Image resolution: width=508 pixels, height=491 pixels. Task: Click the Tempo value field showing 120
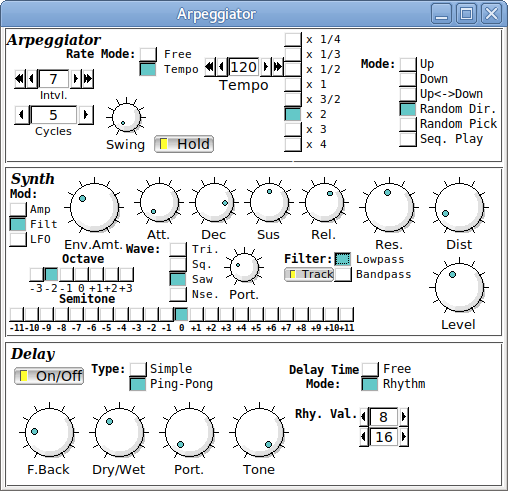tap(244, 67)
